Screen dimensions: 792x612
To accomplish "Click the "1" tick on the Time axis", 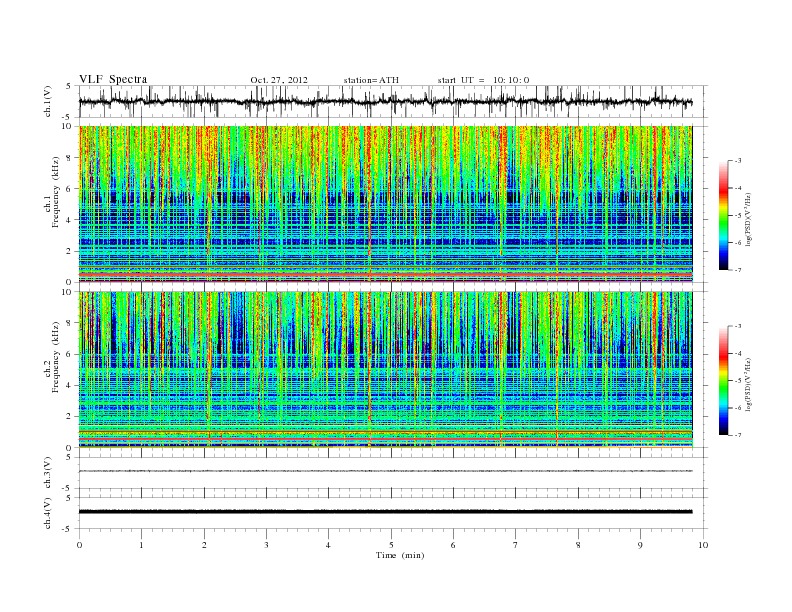I will pos(141,545).
